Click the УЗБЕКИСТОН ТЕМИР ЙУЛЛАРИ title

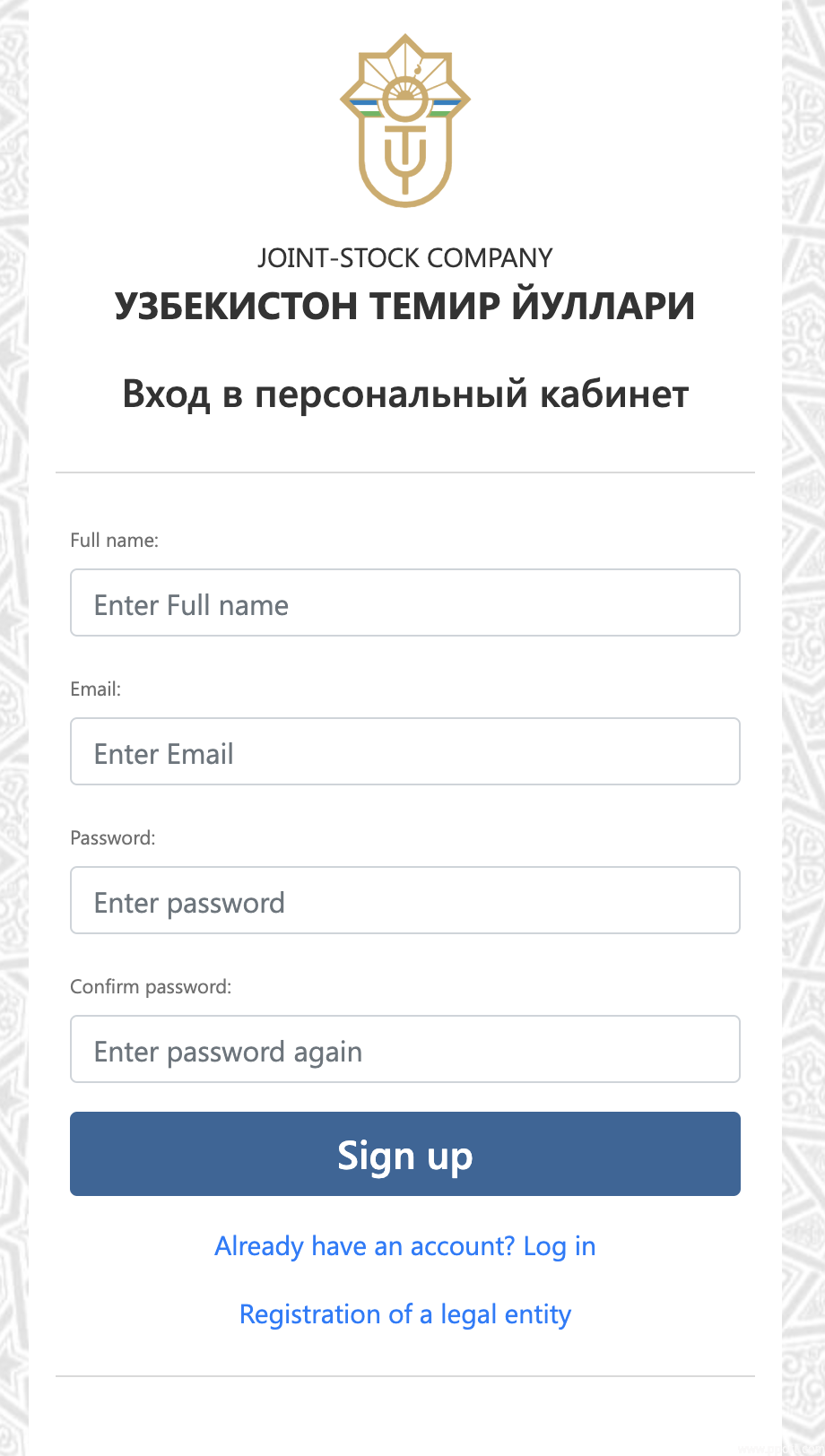[405, 306]
